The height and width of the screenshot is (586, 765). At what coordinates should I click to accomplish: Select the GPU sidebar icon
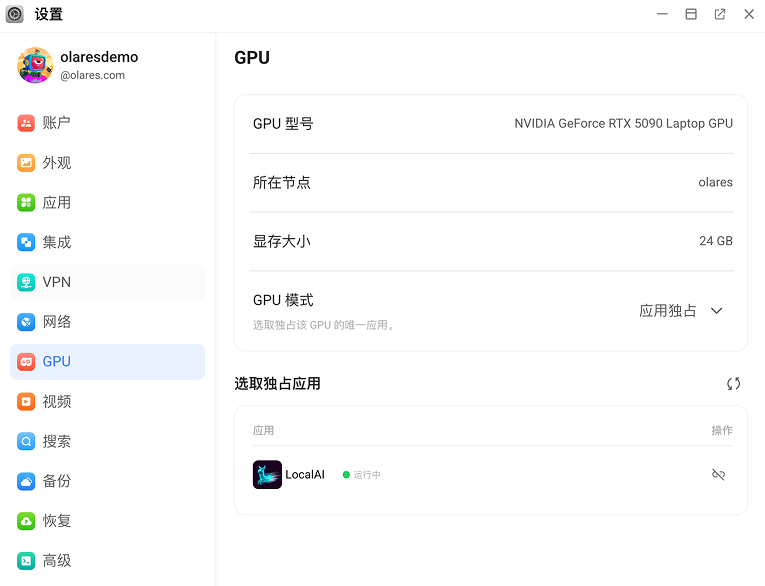(x=26, y=362)
